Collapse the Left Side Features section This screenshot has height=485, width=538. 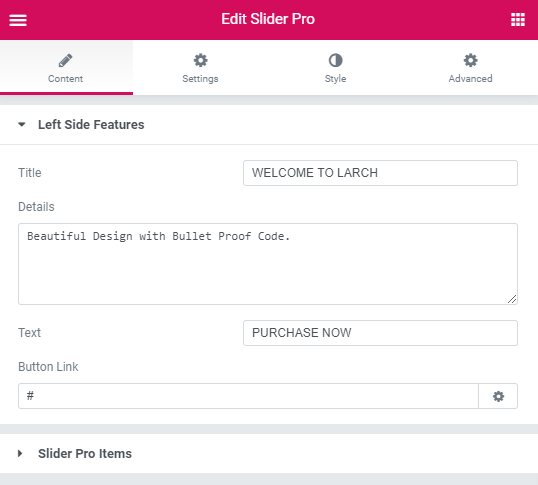(x=22, y=125)
